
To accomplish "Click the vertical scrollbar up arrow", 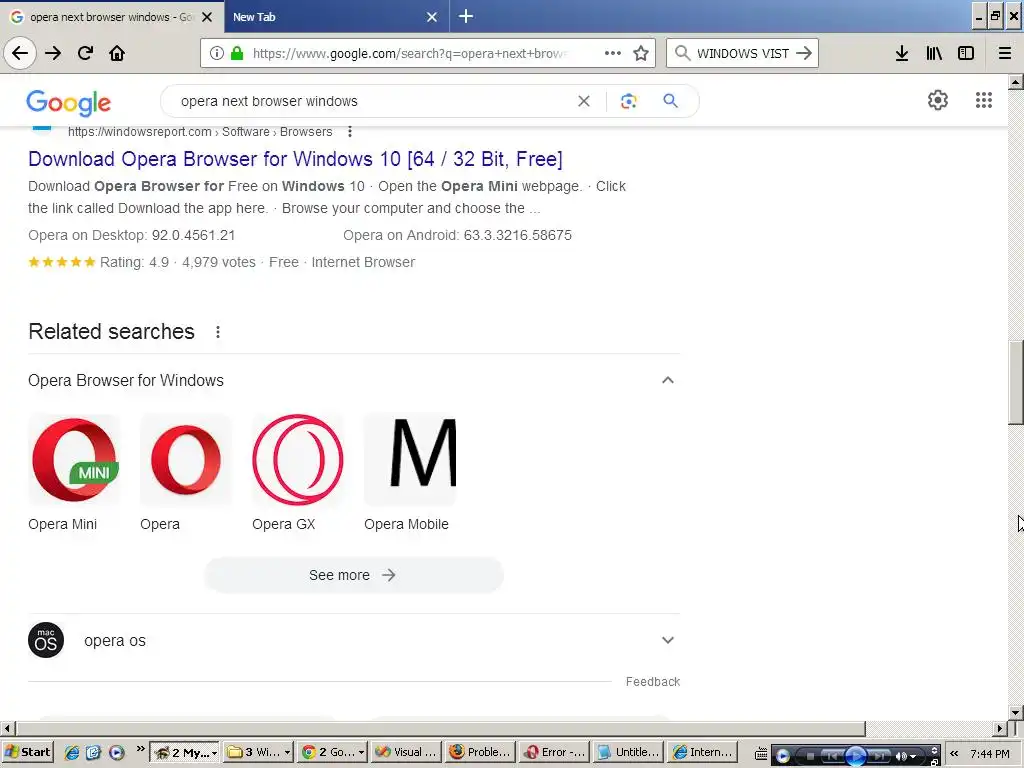I will (x=1016, y=82).
